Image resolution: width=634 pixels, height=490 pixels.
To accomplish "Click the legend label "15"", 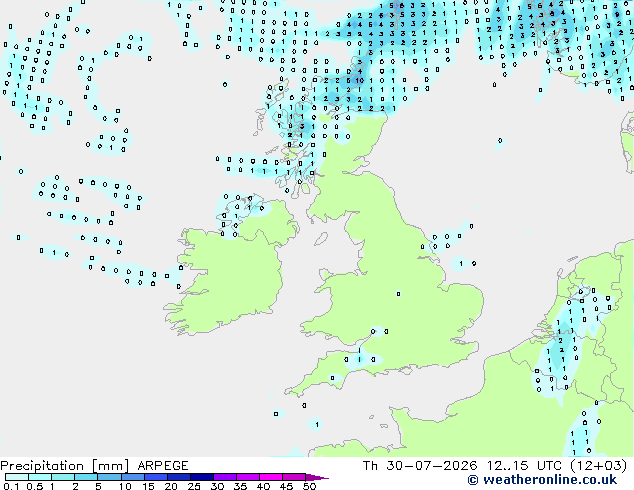I will (148, 486).
